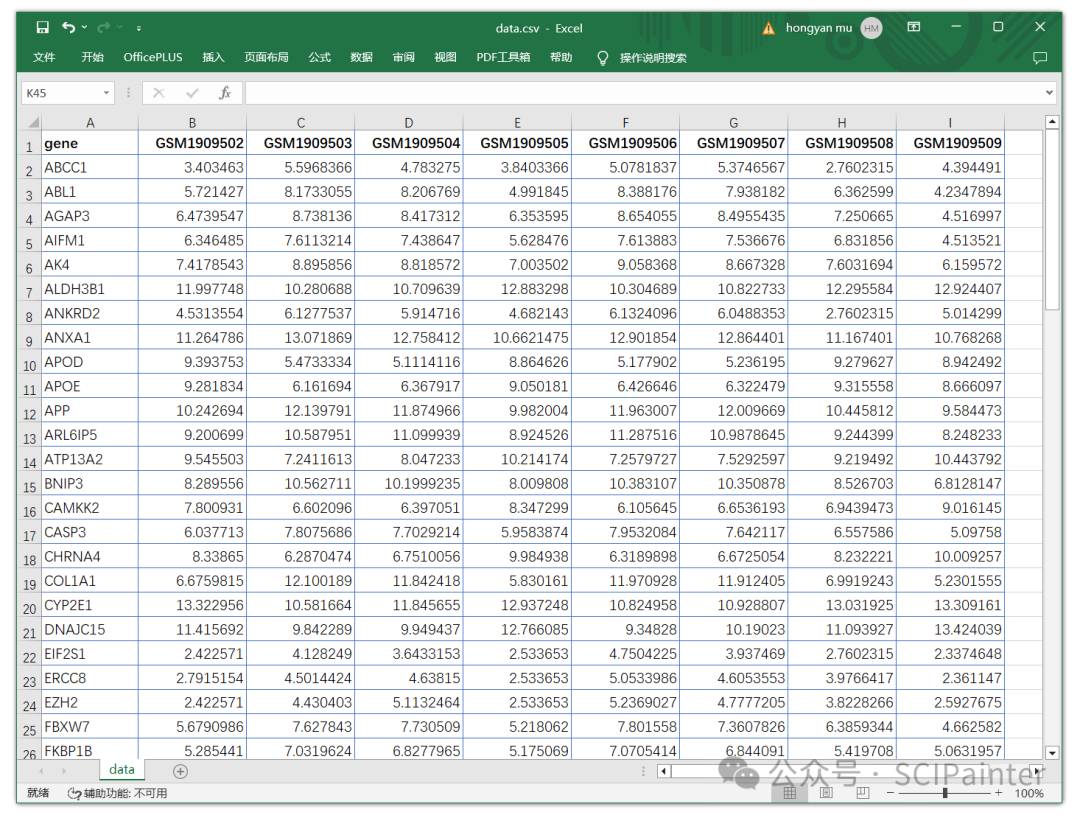Click the warning triangle icon near the account name
This screenshot has height=818, width=1080.
click(x=769, y=28)
